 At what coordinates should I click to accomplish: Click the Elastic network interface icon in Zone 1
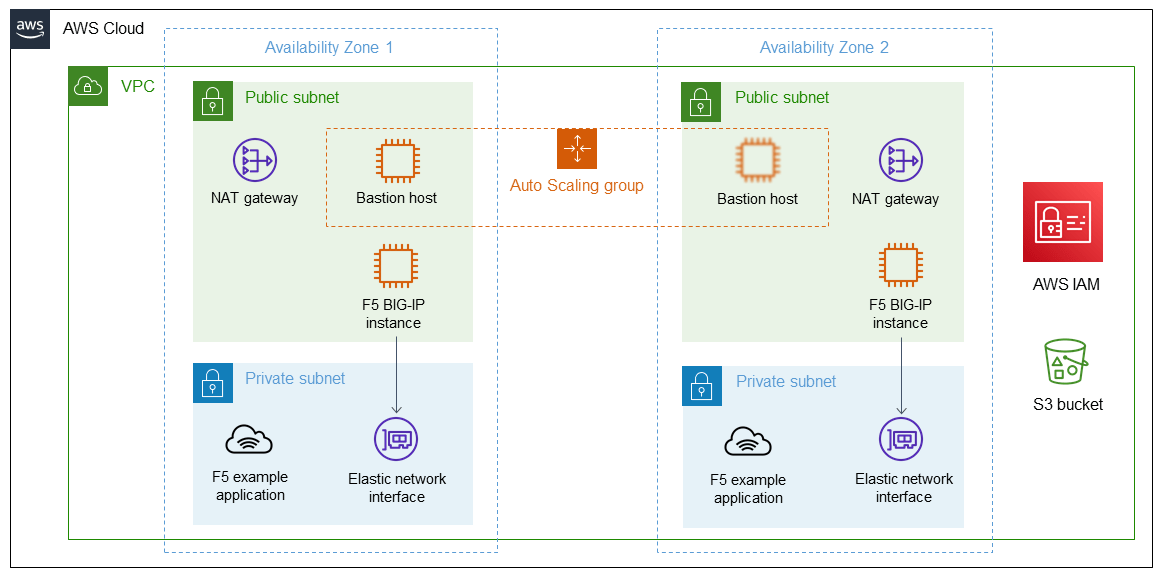[x=397, y=438]
